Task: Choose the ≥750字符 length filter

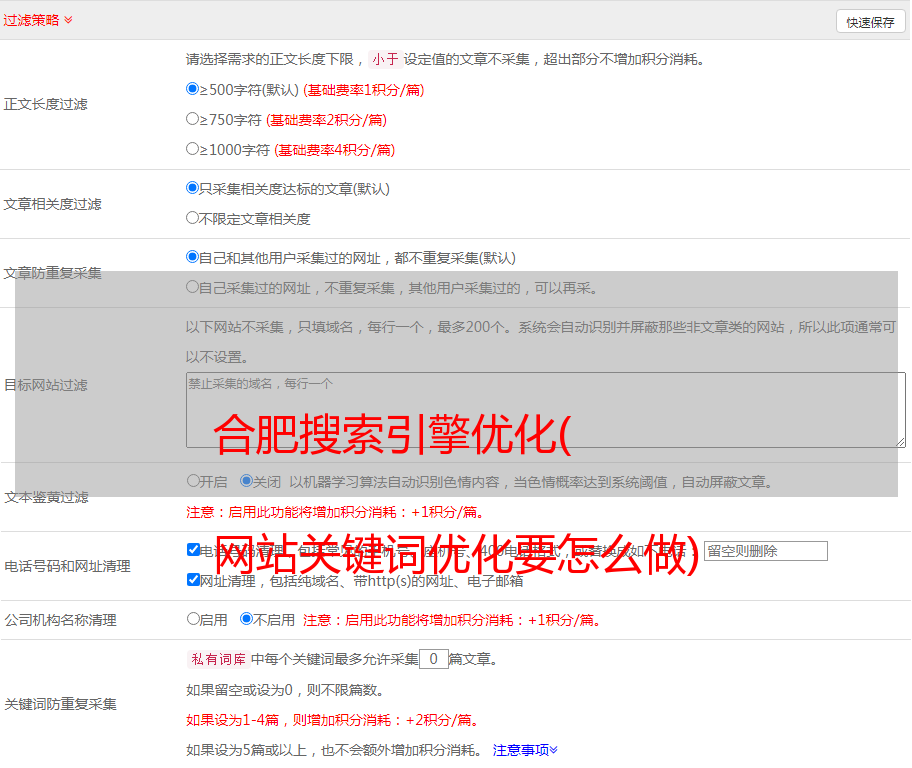Action: (193, 119)
